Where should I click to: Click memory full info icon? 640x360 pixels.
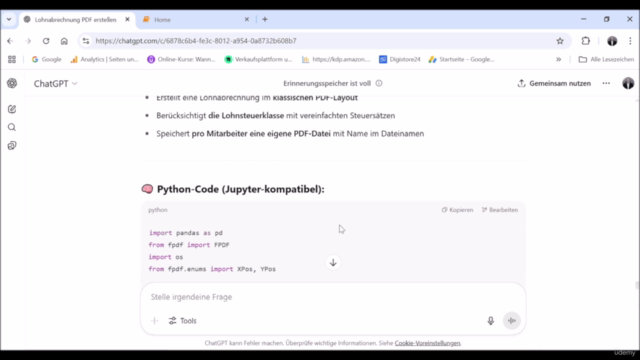pyautogui.click(x=379, y=83)
